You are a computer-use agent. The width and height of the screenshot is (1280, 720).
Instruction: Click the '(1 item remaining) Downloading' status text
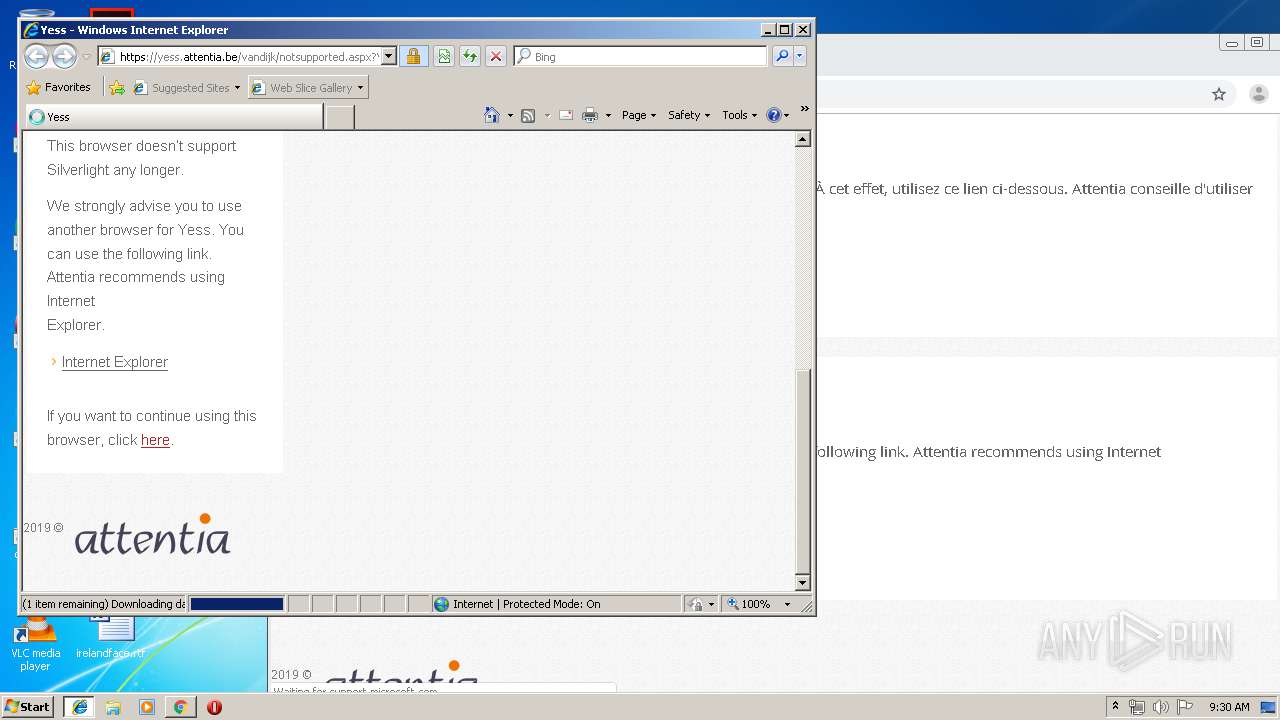103,604
